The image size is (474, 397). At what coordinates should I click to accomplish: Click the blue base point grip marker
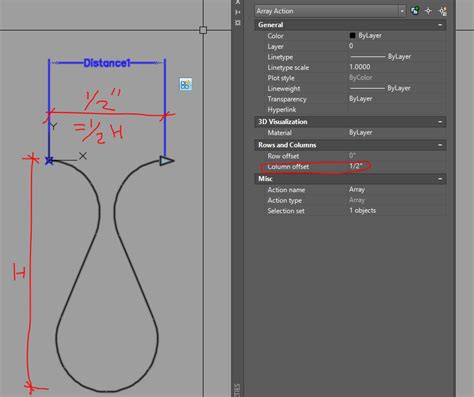(x=49, y=161)
